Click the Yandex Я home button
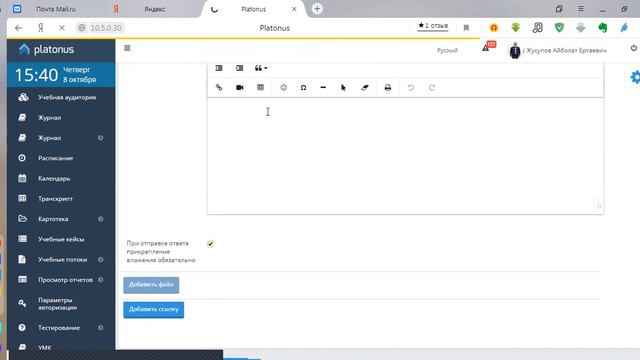The width and height of the screenshot is (640, 360). pos(40,28)
